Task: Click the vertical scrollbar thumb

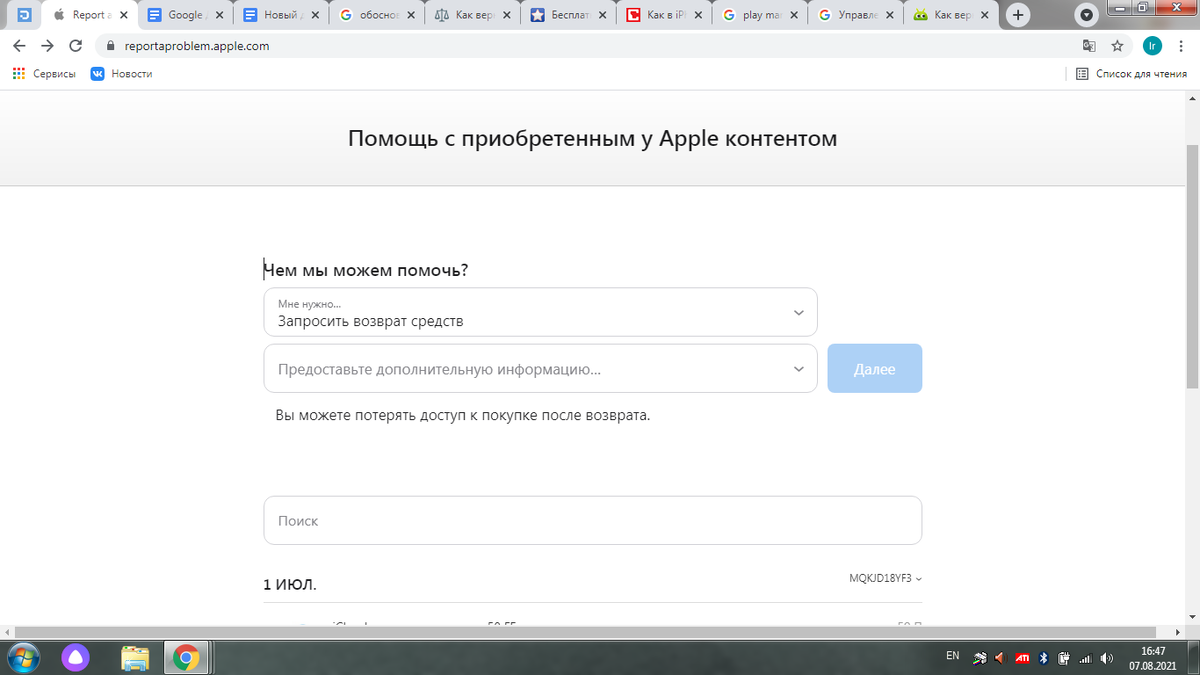Action: click(1192, 265)
